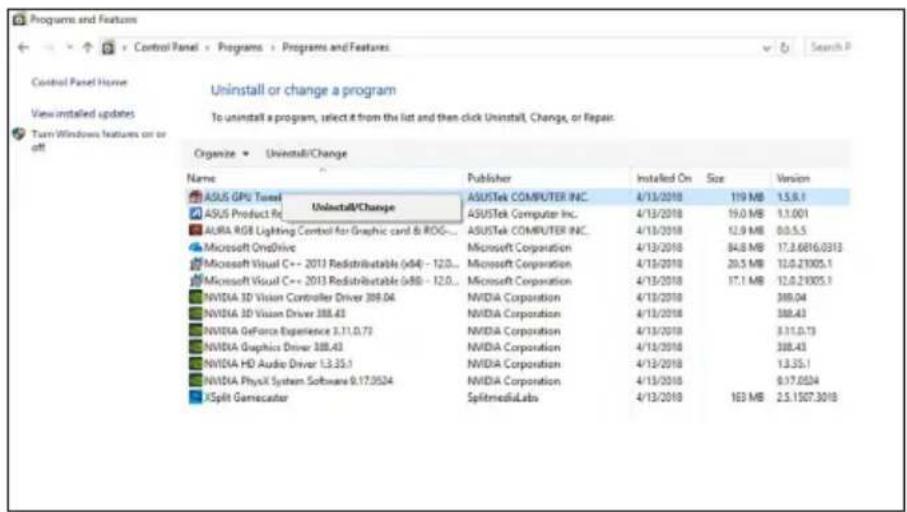Click the Search Programs input field
The height and width of the screenshot is (512, 907).
coord(828,47)
